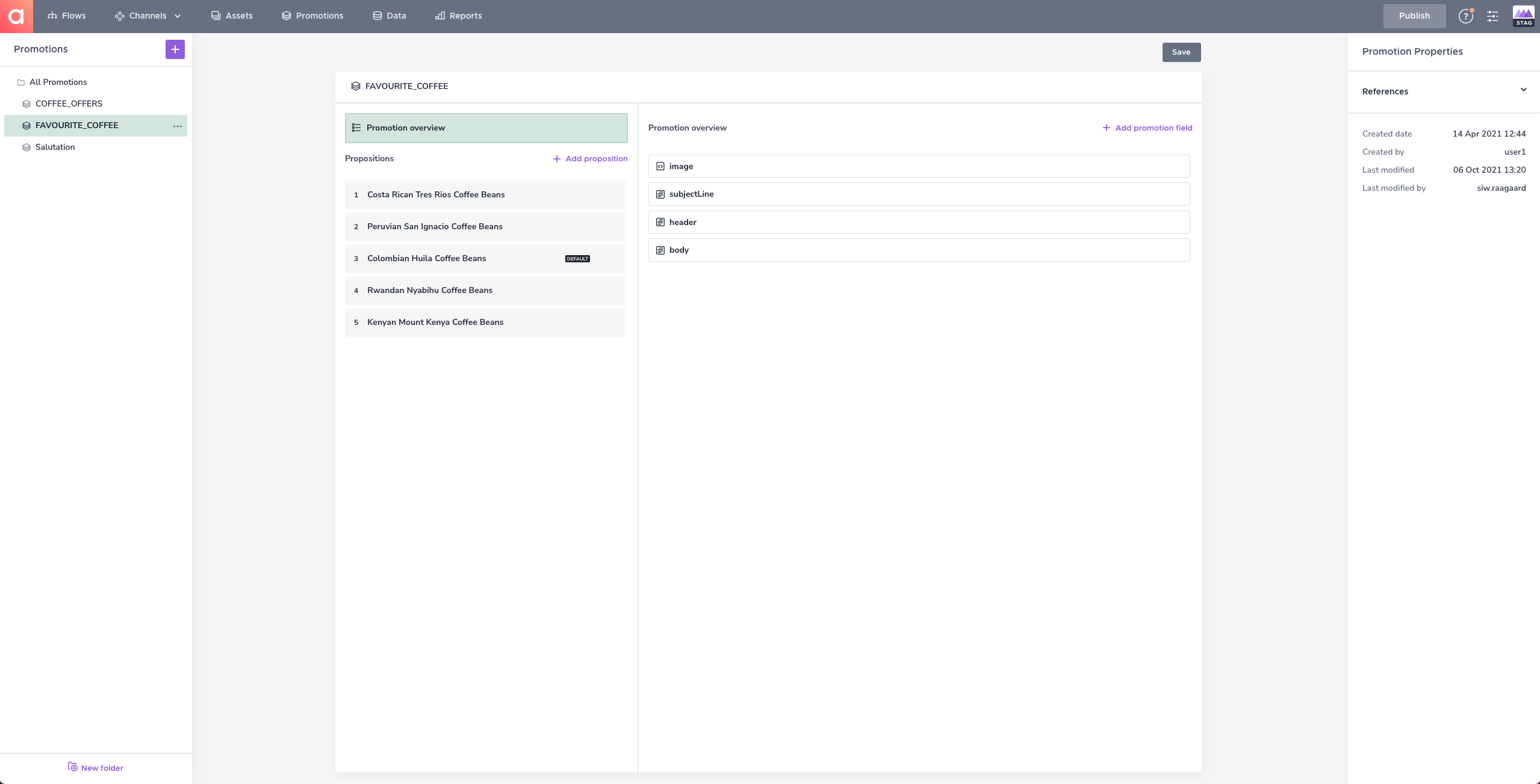
Task: Click the Created date value 14 Apr 2021
Action: point(1489,134)
